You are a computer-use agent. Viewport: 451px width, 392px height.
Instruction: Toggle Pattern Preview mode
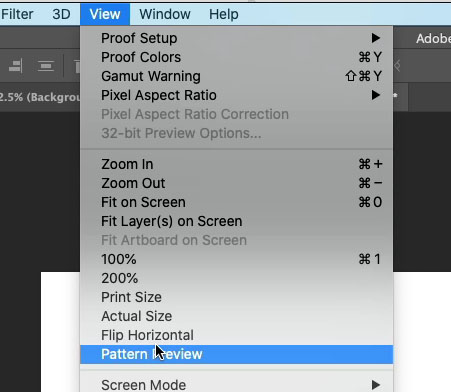point(237,354)
